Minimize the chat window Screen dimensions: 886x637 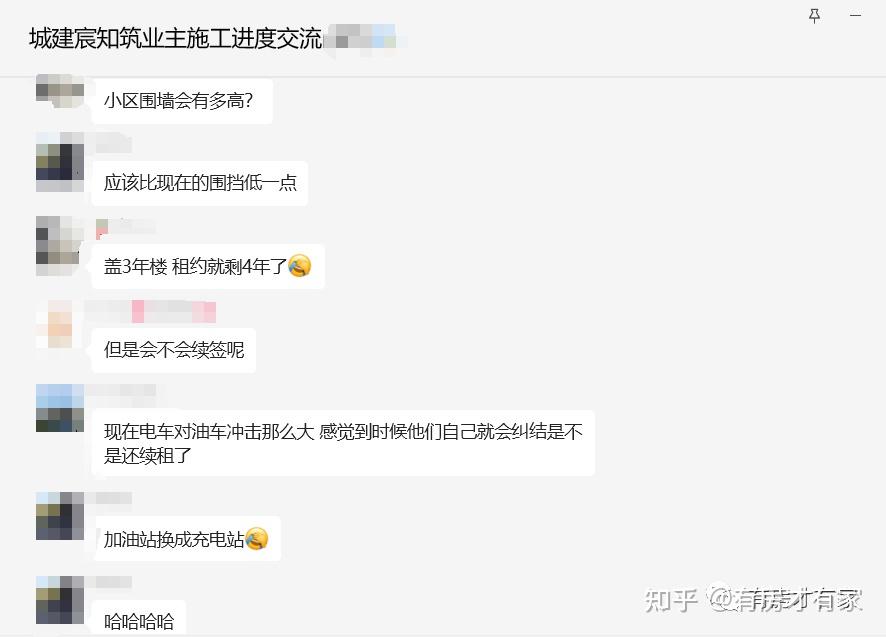click(855, 16)
